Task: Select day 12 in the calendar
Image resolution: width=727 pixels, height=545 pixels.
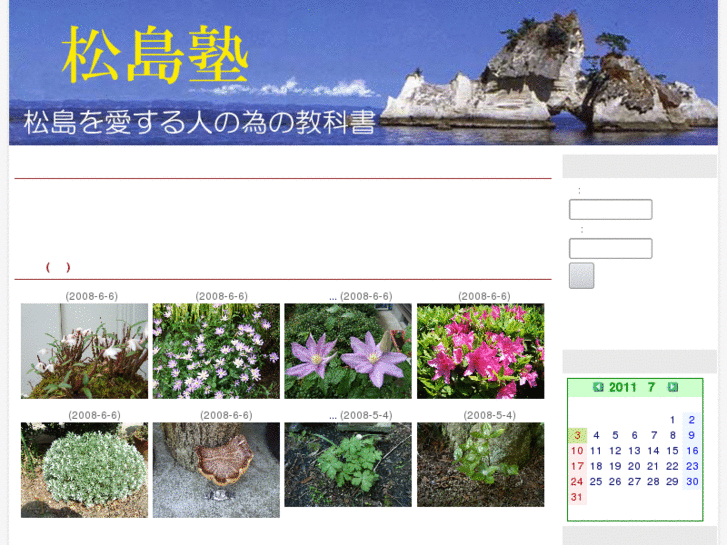Action: pyautogui.click(x=615, y=451)
